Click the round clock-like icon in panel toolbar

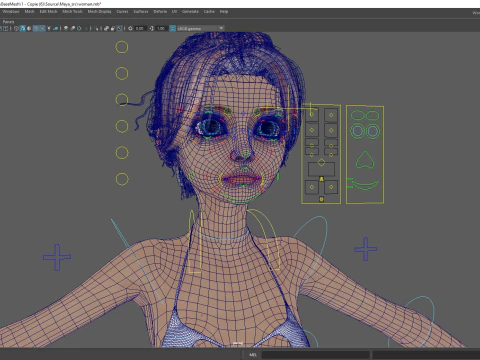click(16, 28)
